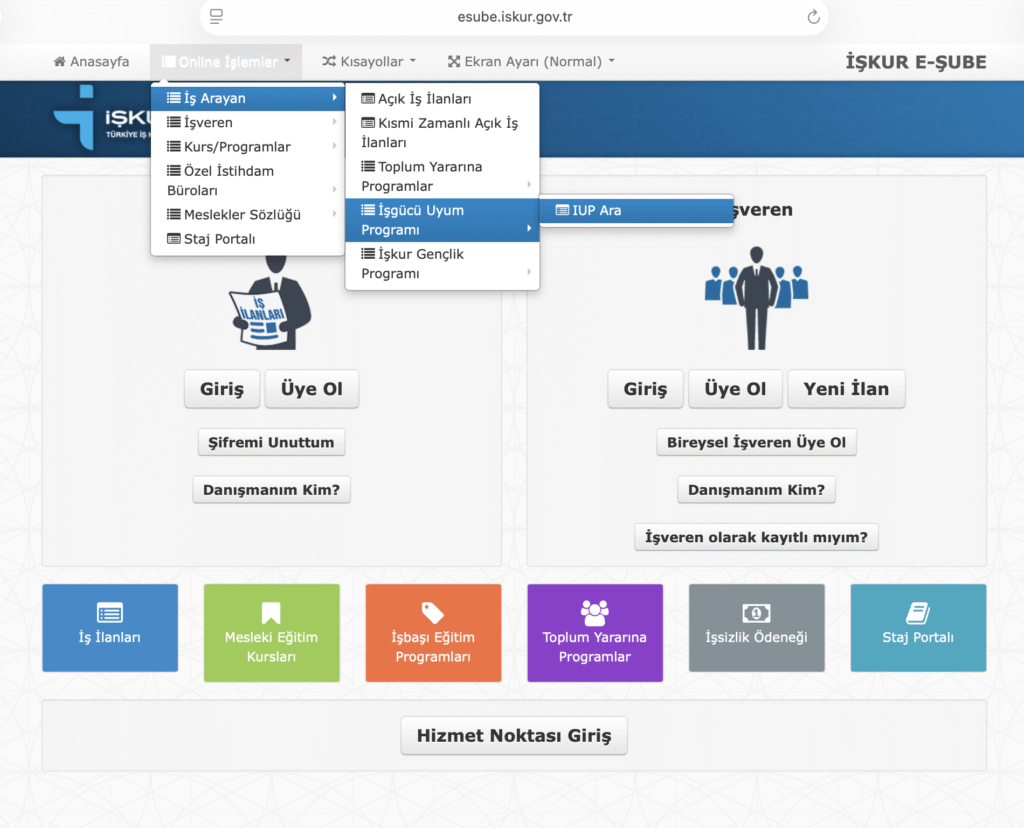Click the Şifremi Unuttum button
This screenshot has height=828, width=1024.
(x=271, y=442)
